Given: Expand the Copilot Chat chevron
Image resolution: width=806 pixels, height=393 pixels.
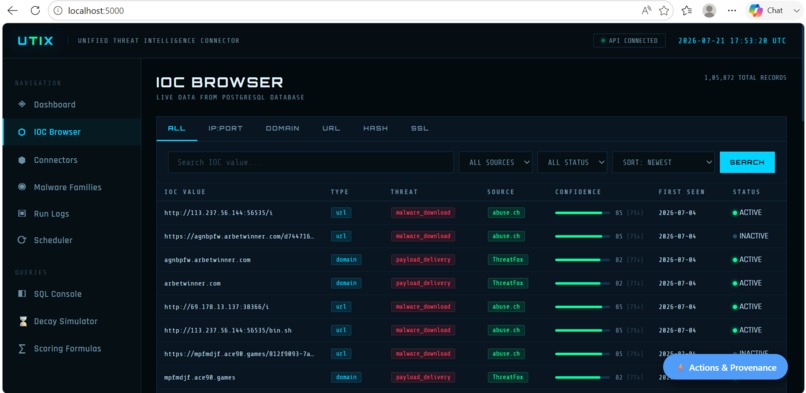Looking at the screenshot, I should [796, 10].
